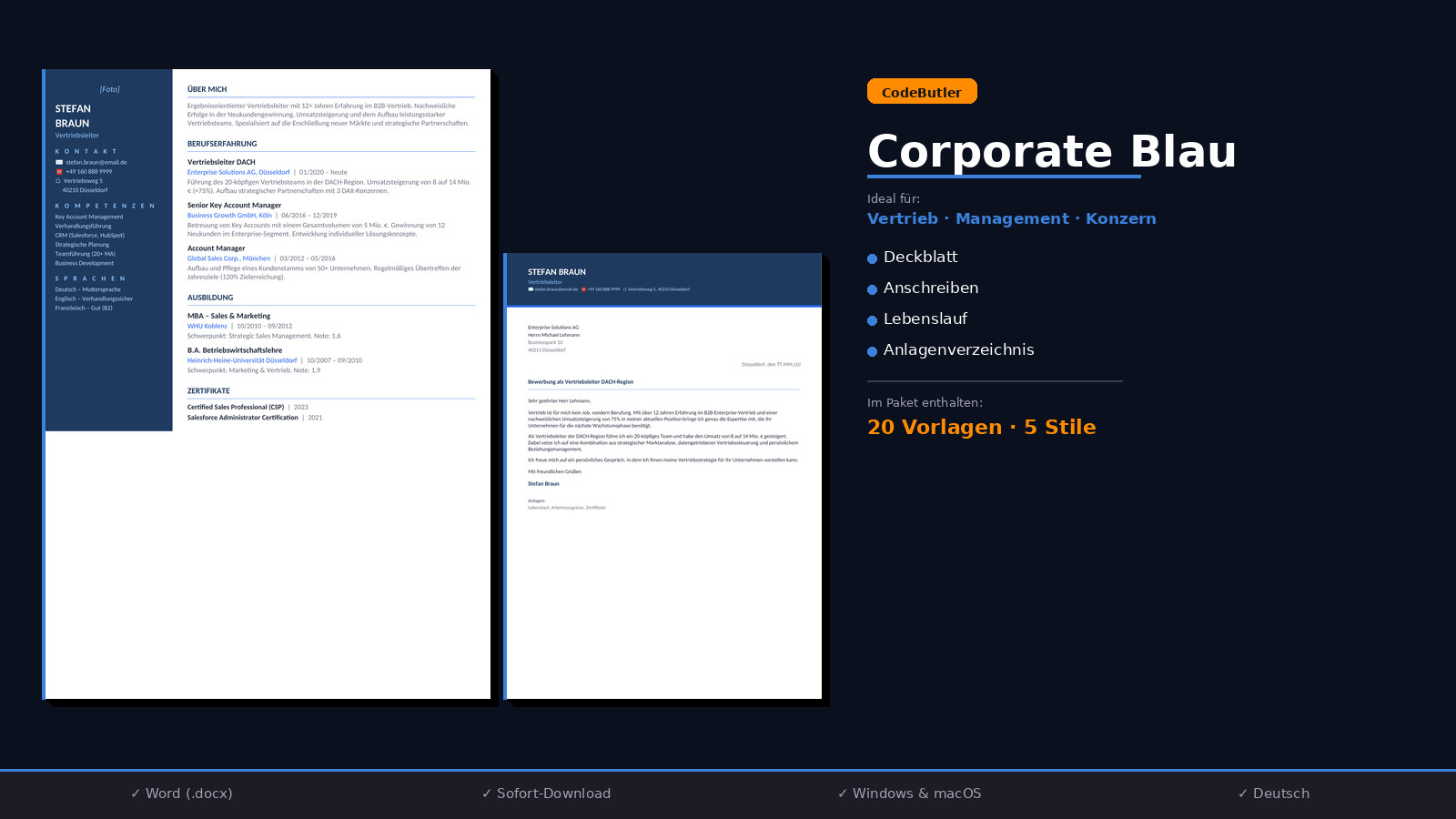Viewport: 1456px width, 819px height.
Task: Click the Vertrieb · Management · Konzern line
Action: tap(1012, 218)
